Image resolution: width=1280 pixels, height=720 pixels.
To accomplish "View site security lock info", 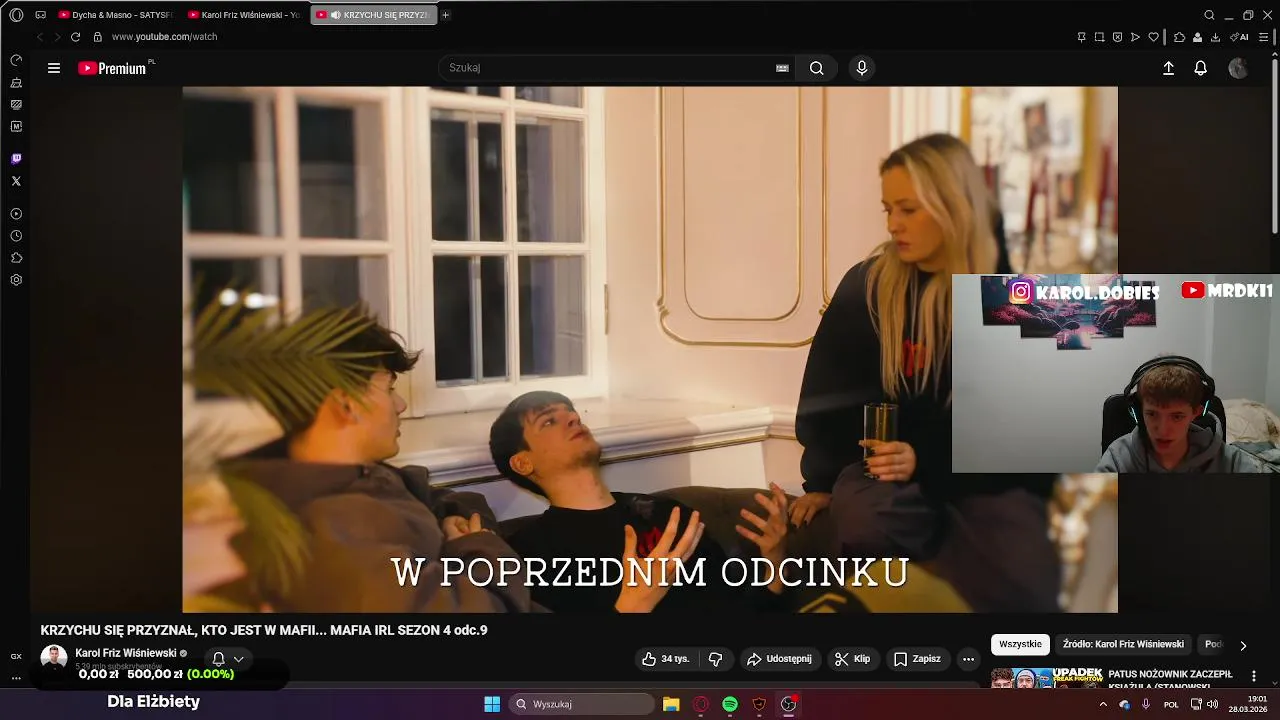I will tap(97, 37).
